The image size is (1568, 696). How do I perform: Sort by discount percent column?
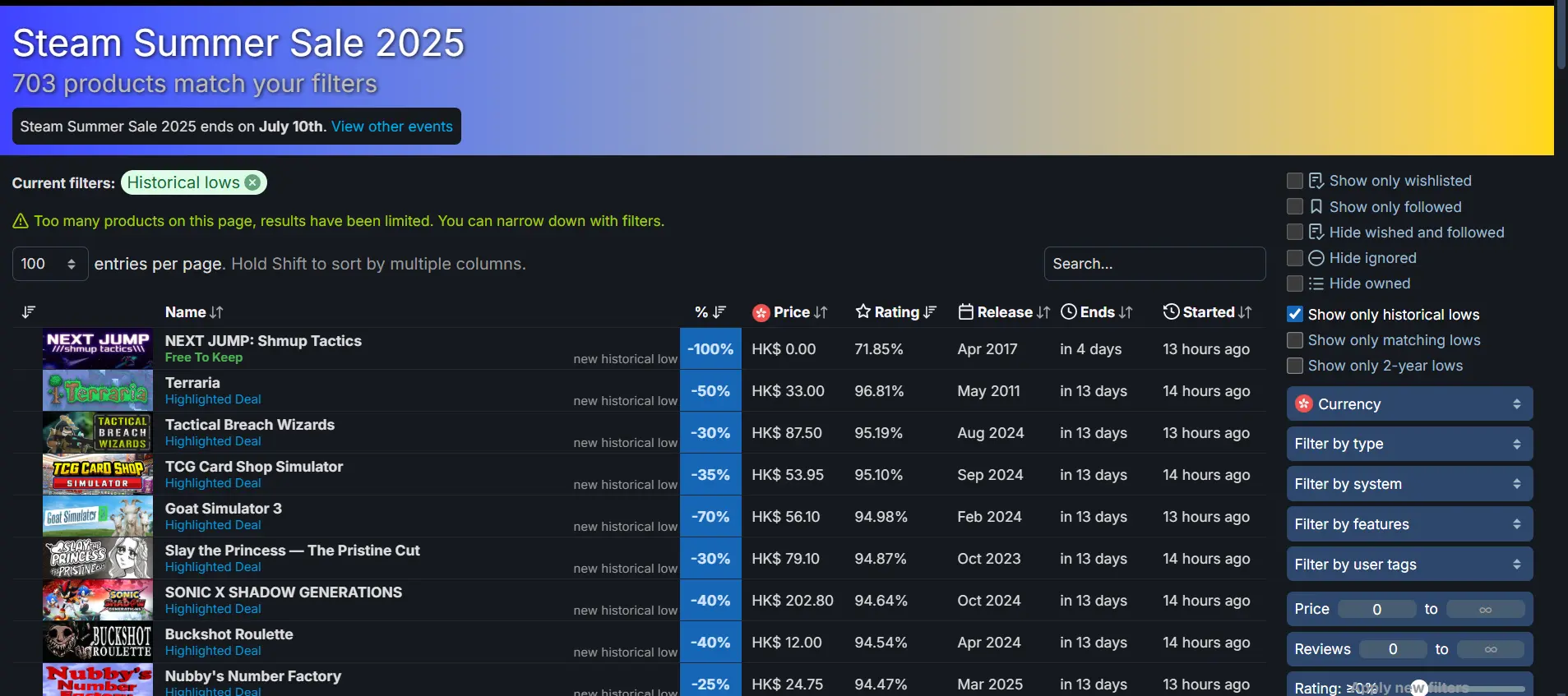point(710,312)
